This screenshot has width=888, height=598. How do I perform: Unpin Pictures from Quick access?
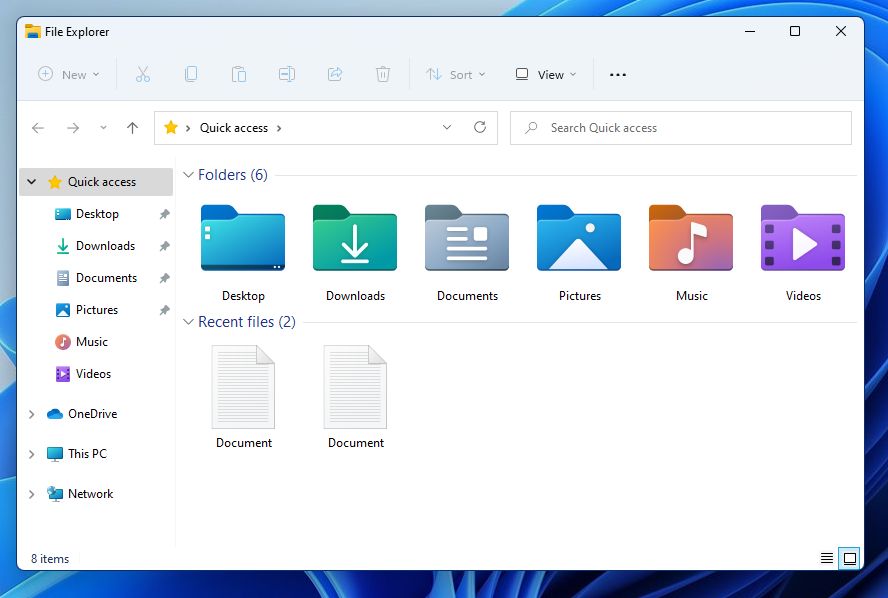166,310
